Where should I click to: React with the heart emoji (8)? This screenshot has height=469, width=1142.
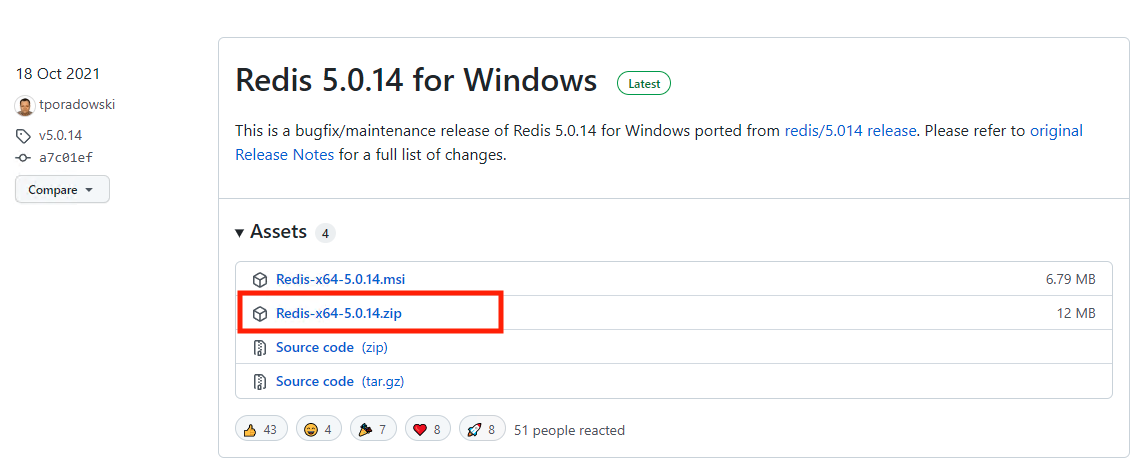427,430
